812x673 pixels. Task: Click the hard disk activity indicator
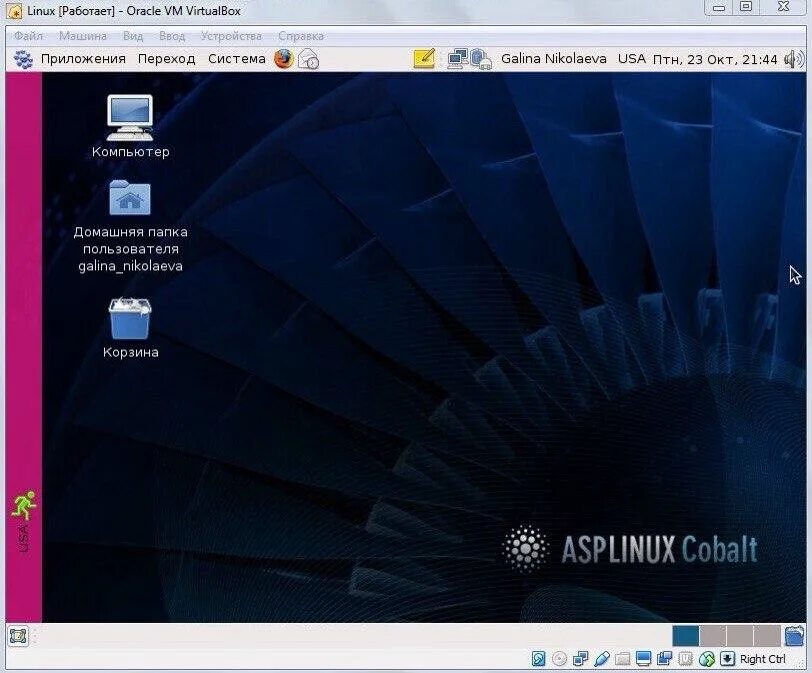(539, 659)
